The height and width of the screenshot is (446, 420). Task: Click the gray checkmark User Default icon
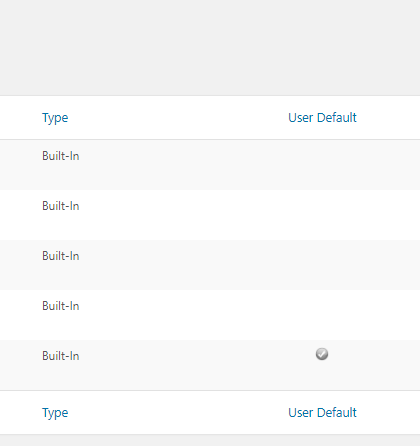tap(322, 354)
